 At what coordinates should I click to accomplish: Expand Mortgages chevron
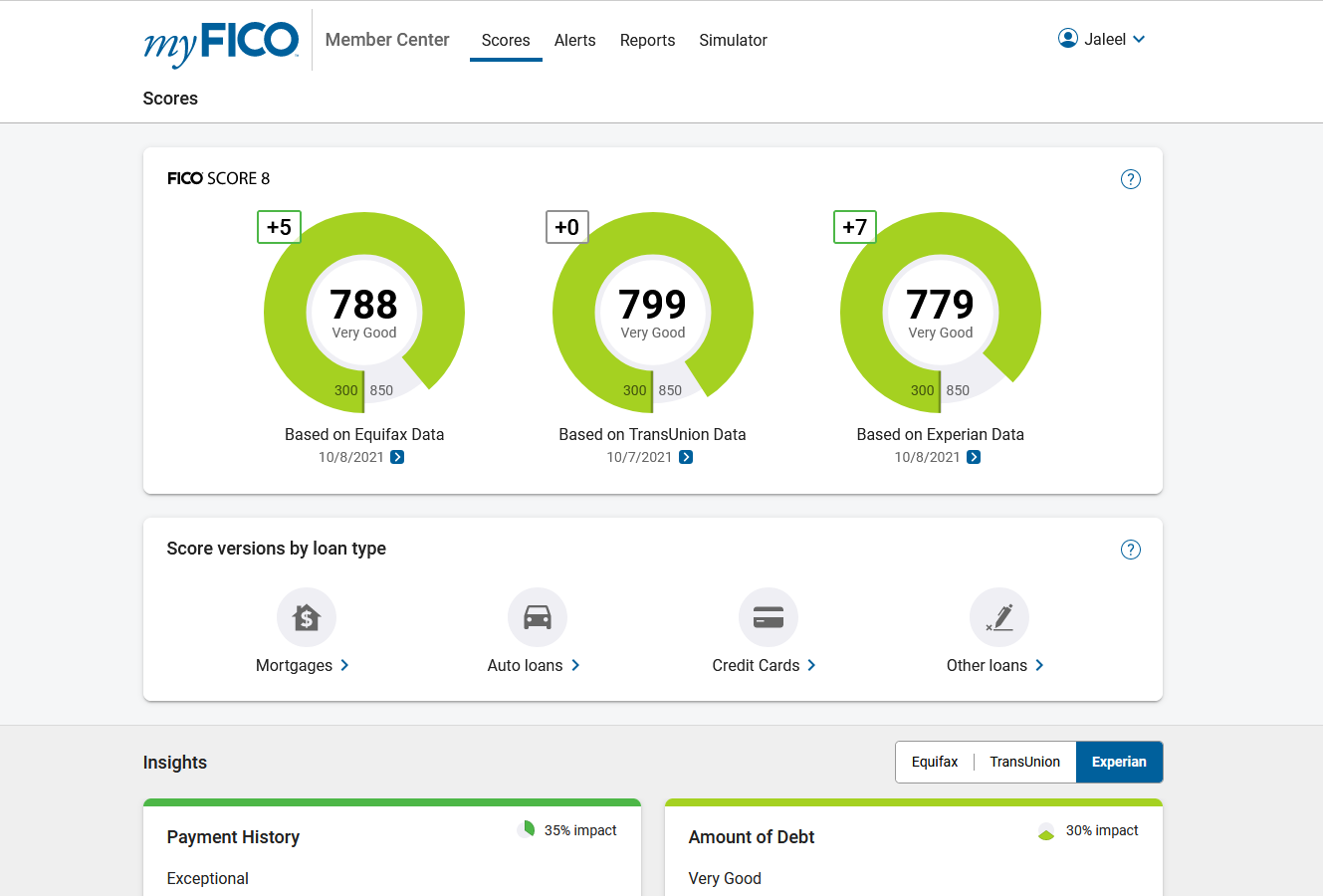344,665
